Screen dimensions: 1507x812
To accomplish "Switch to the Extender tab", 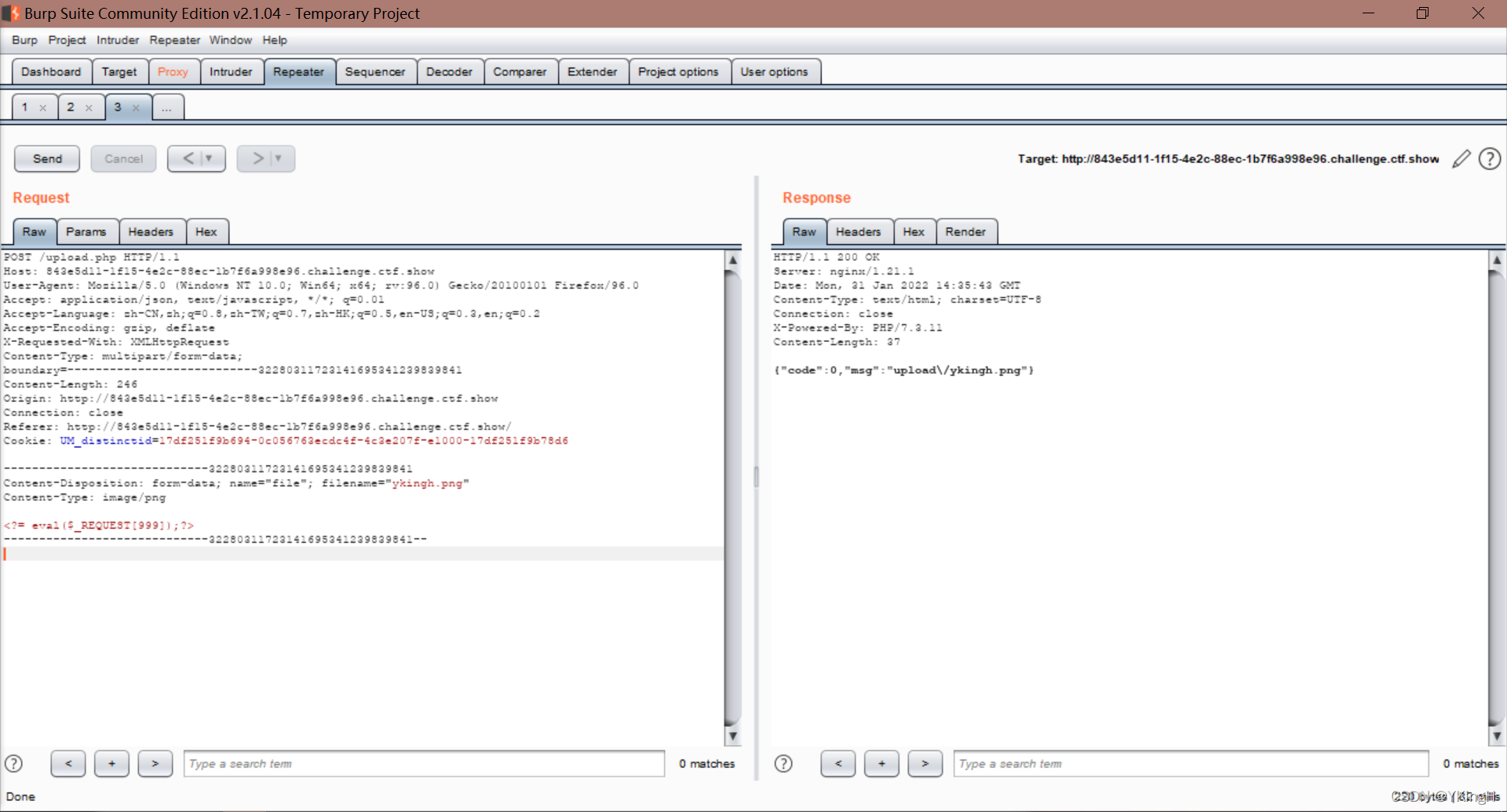I will click(x=593, y=71).
